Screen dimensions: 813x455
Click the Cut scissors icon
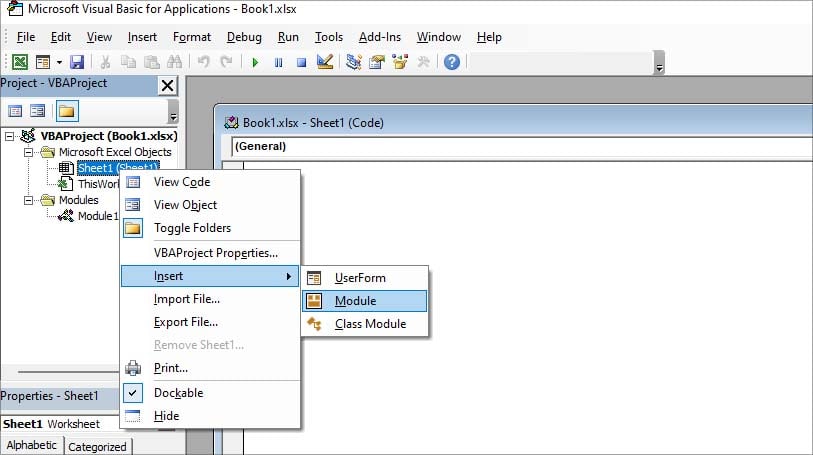point(105,62)
